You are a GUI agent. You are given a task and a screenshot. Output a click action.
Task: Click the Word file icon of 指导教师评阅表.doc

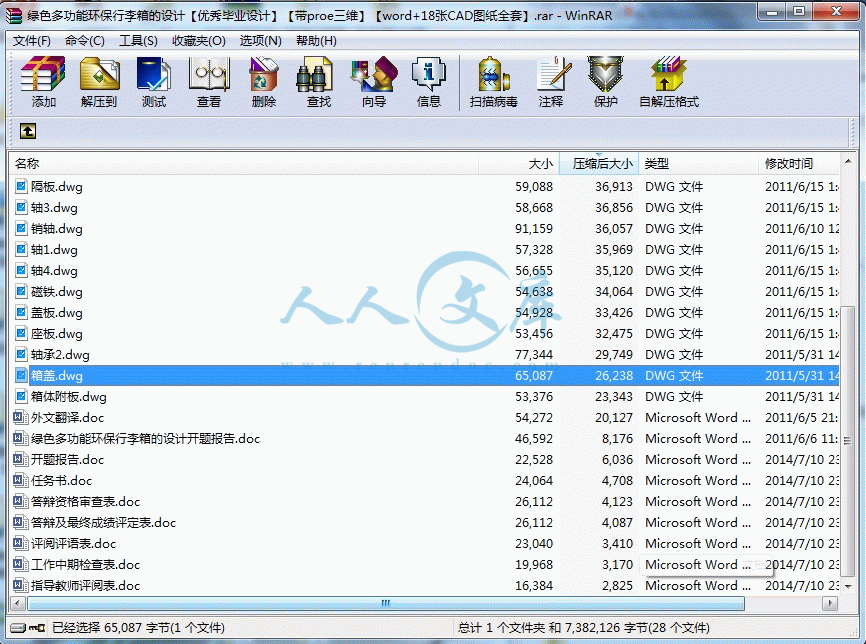click(20, 585)
